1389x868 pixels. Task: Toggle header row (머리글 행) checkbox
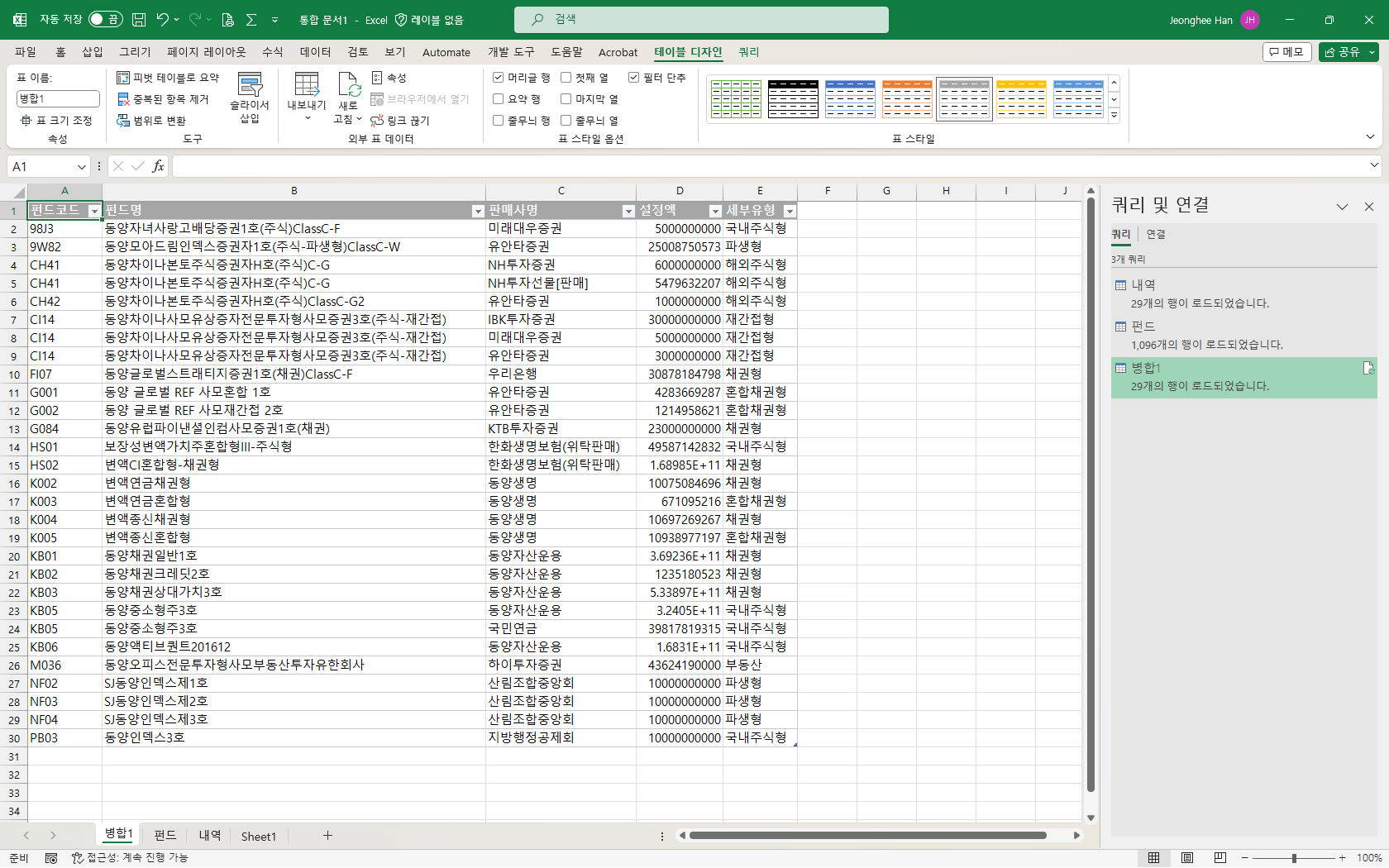[x=498, y=78]
